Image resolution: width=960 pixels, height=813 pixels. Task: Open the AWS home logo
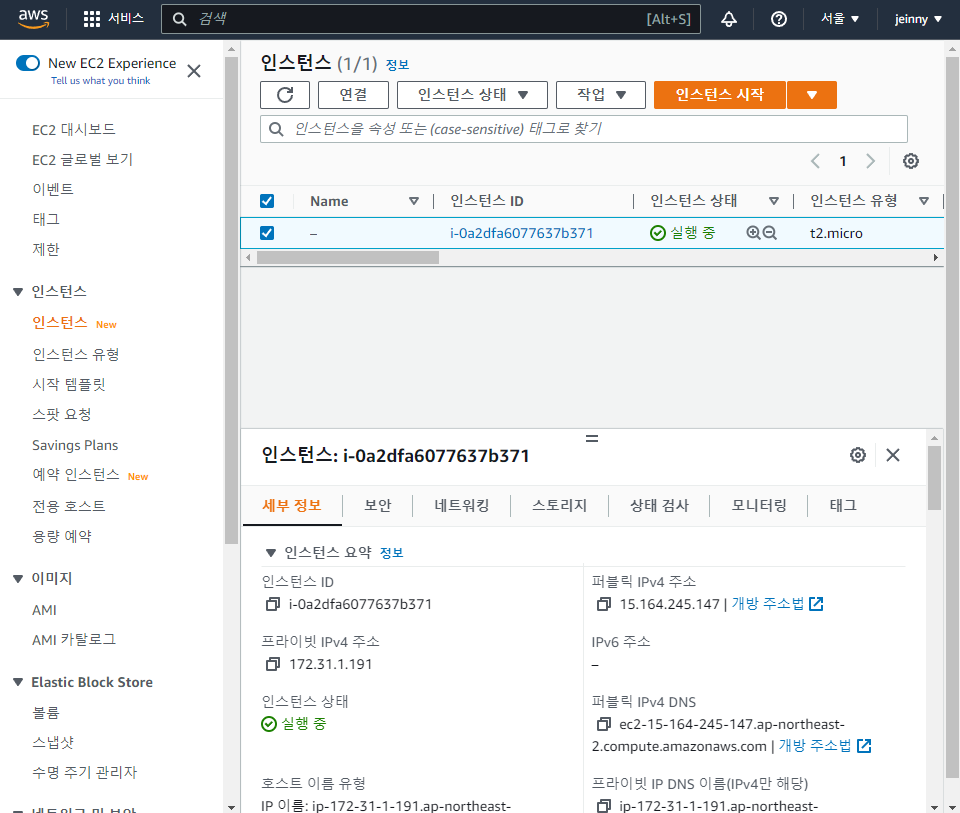pyautogui.click(x=33, y=19)
